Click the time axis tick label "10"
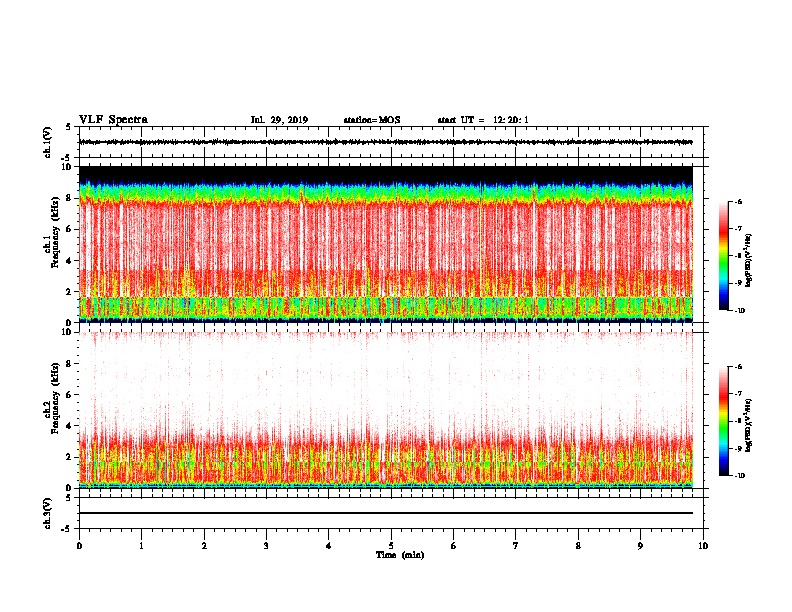This screenshot has width=792, height=612. point(703,546)
